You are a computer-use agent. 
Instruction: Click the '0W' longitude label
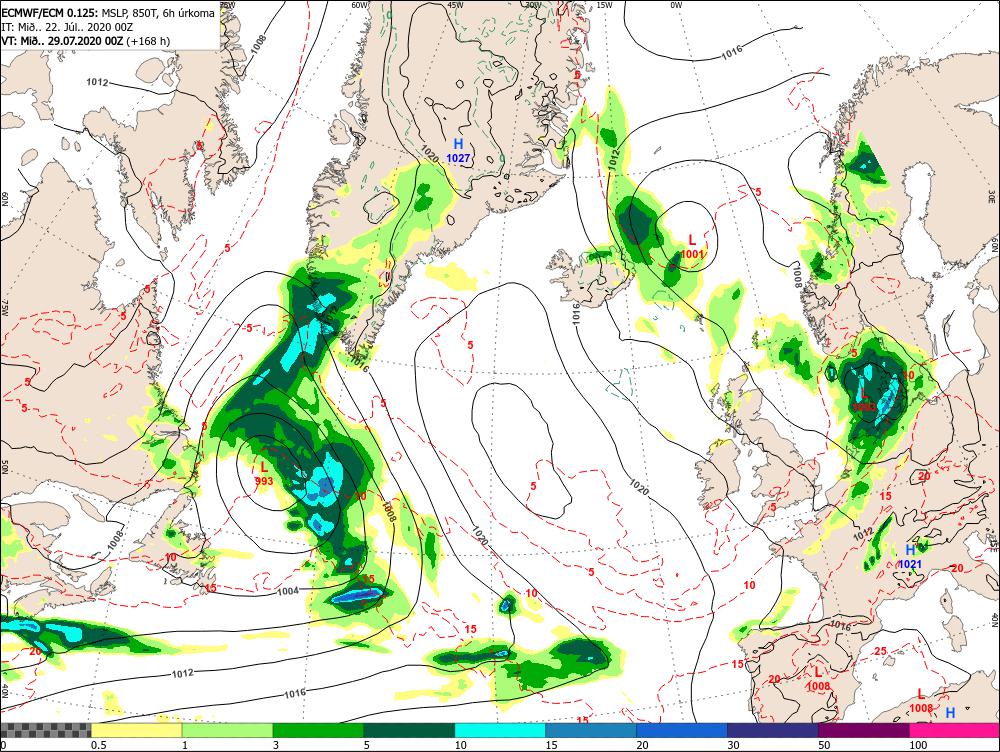(676, 4)
